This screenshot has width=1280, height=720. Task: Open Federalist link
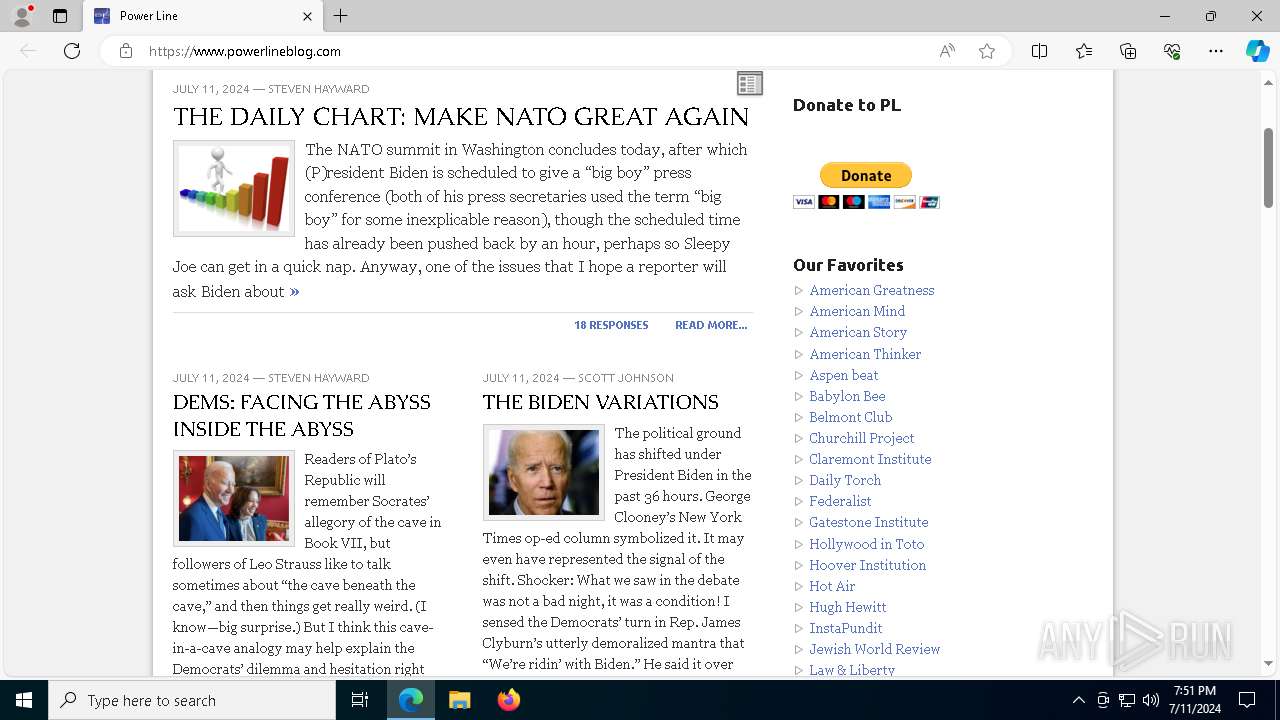pos(840,501)
